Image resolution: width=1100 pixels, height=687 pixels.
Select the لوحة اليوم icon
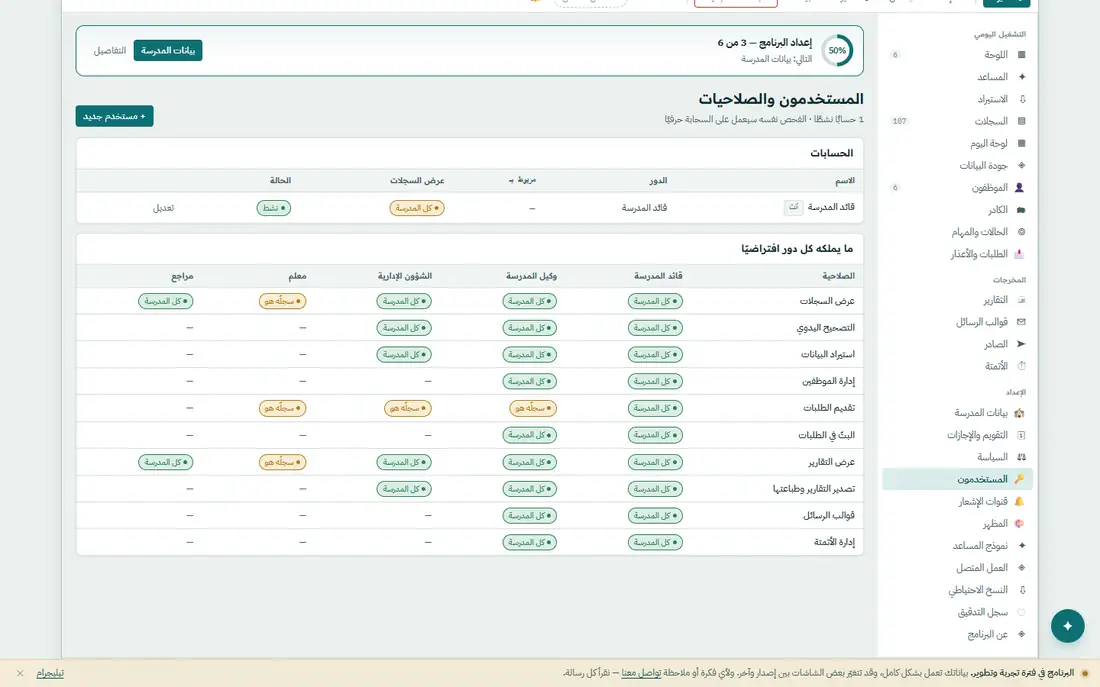tap(1021, 143)
